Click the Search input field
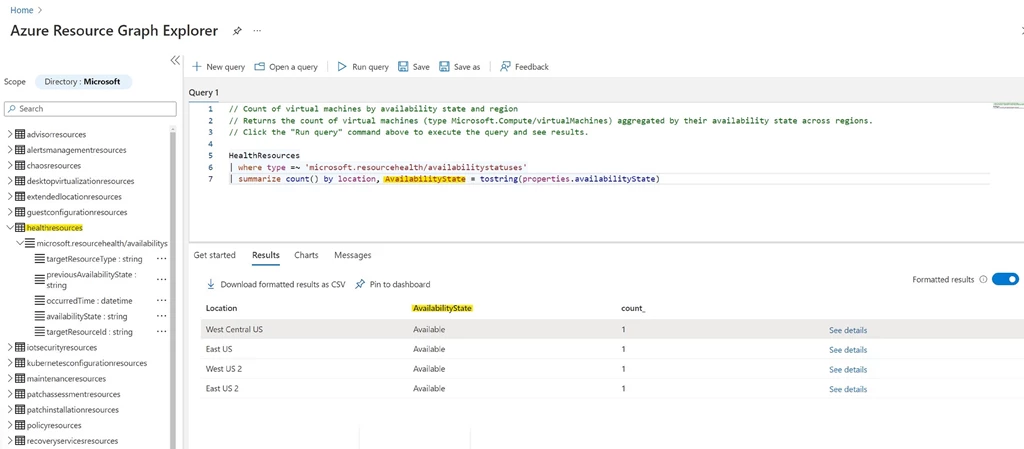Screen dimensions: 1024x449 click(88, 108)
